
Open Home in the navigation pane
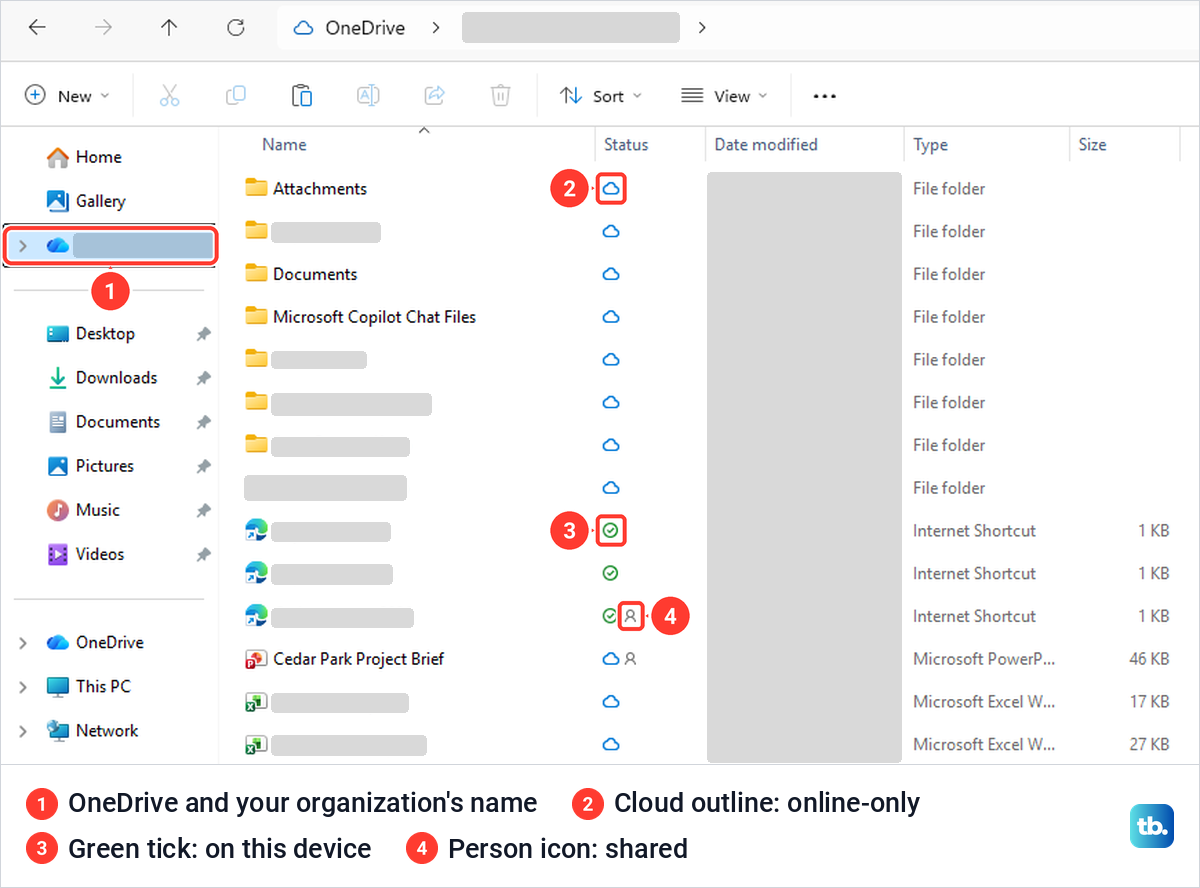[x=85, y=157]
